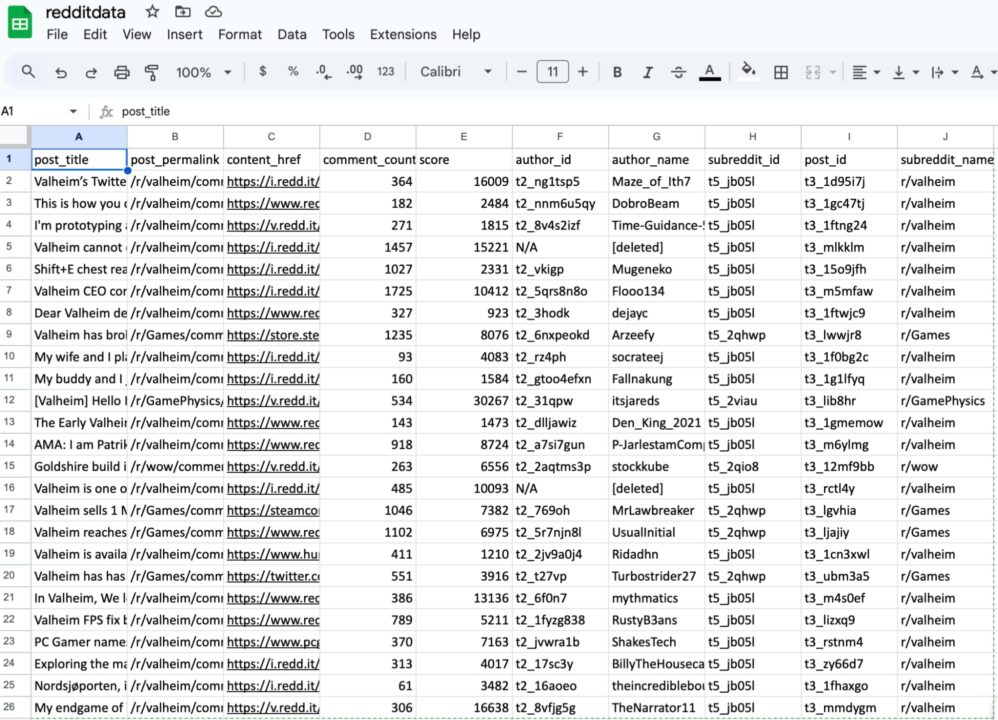Toggle bold formatting
This screenshot has height=720, width=998.
[x=617, y=72]
